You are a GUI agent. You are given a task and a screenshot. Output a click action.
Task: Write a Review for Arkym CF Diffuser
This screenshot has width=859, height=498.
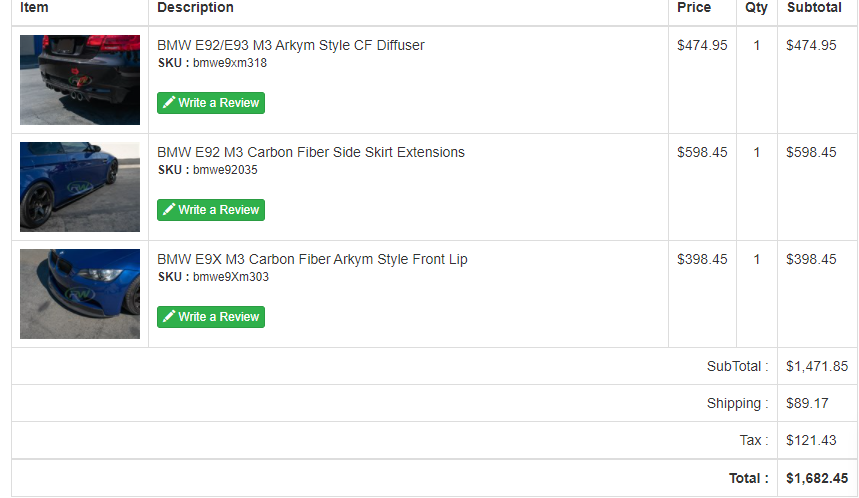[211, 103]
